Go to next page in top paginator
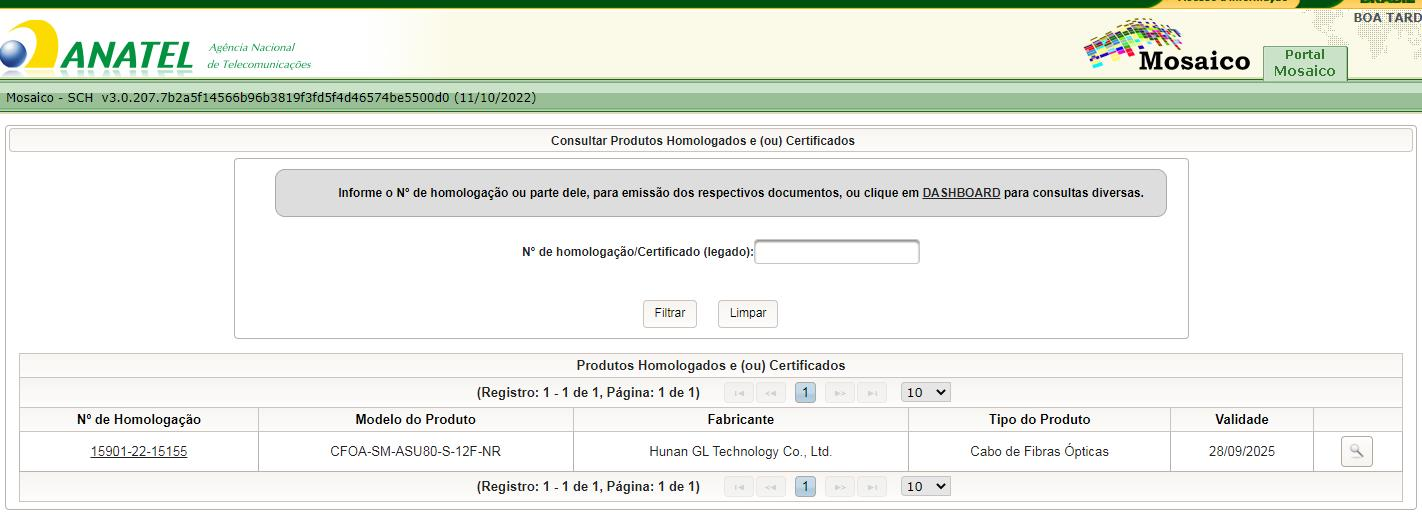1422x516 pixels. click(840, 393)
